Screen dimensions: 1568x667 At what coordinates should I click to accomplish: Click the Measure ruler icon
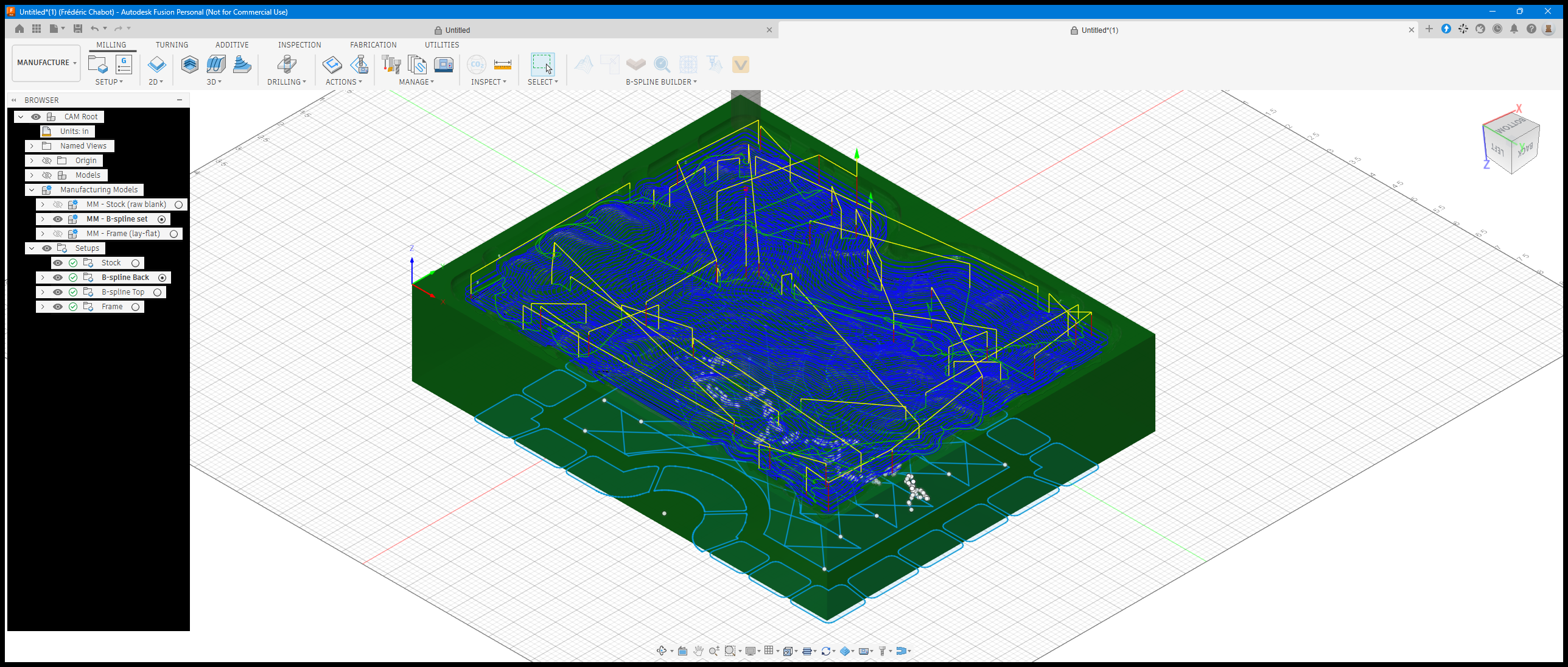click(502, 64)
